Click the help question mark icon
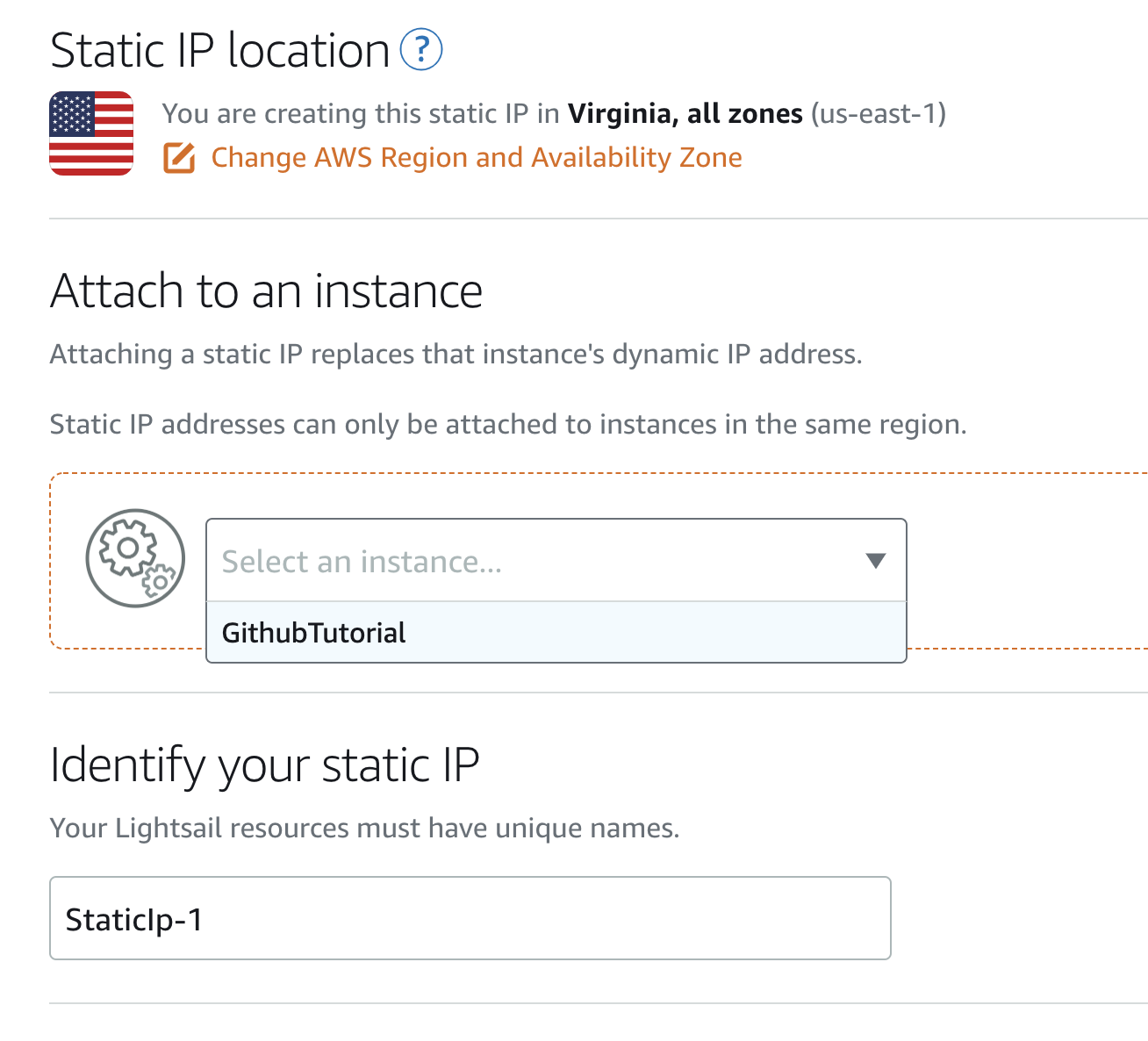The width and height of the screenshot is (1148, 1041). [x=421, y=50]
